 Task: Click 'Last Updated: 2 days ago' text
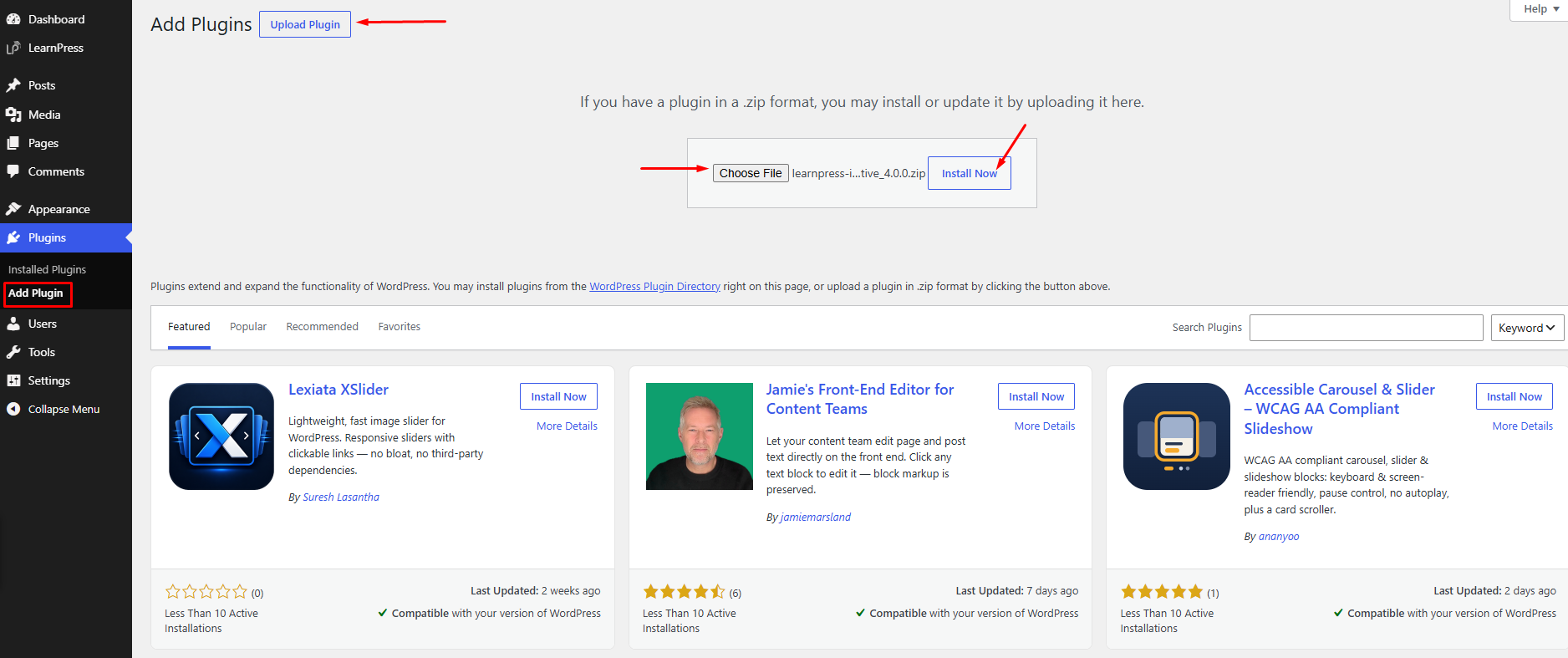(1494, 591)
